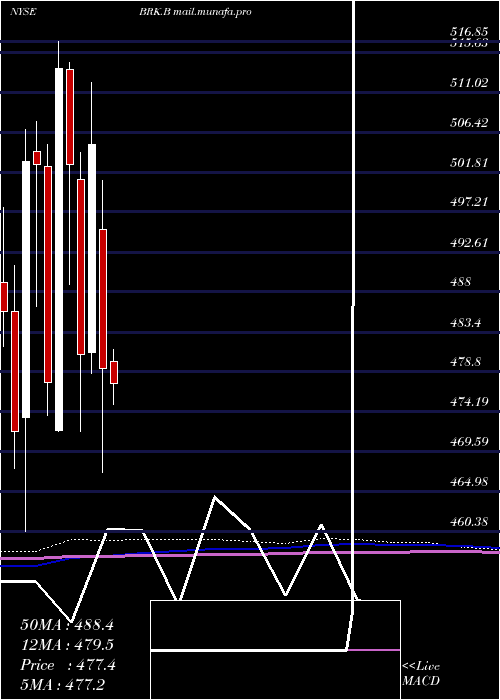Select the 492.61 price axis label
The image size is (500, 700).
click(469, 242)
